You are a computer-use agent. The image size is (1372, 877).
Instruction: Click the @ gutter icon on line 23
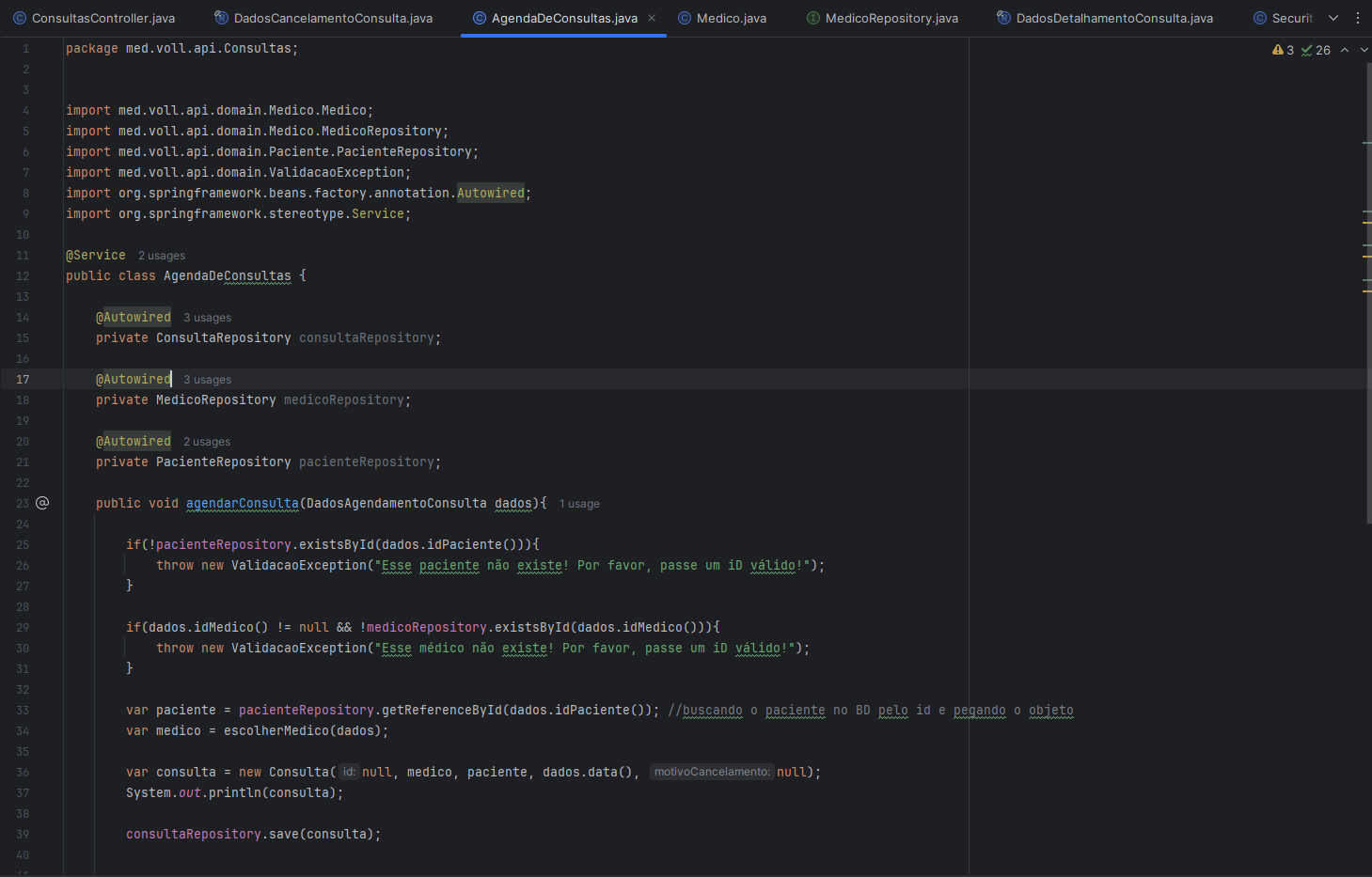(x=42, y=503)
